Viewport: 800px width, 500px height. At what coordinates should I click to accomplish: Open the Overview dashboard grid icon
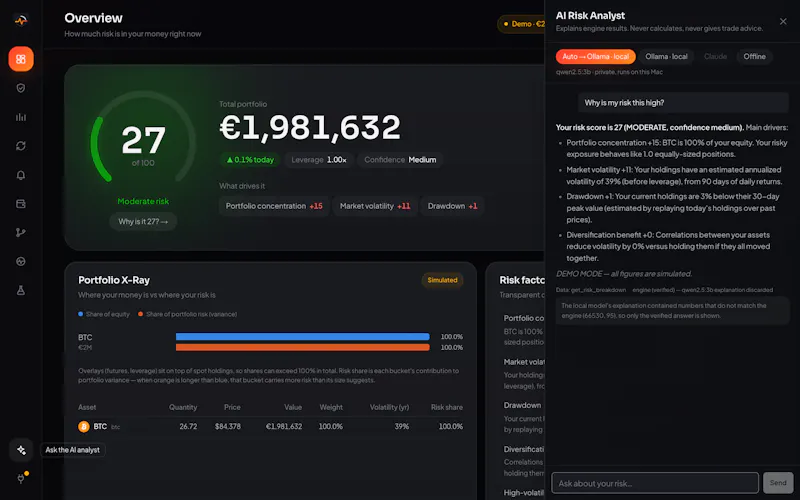(21, 59)
